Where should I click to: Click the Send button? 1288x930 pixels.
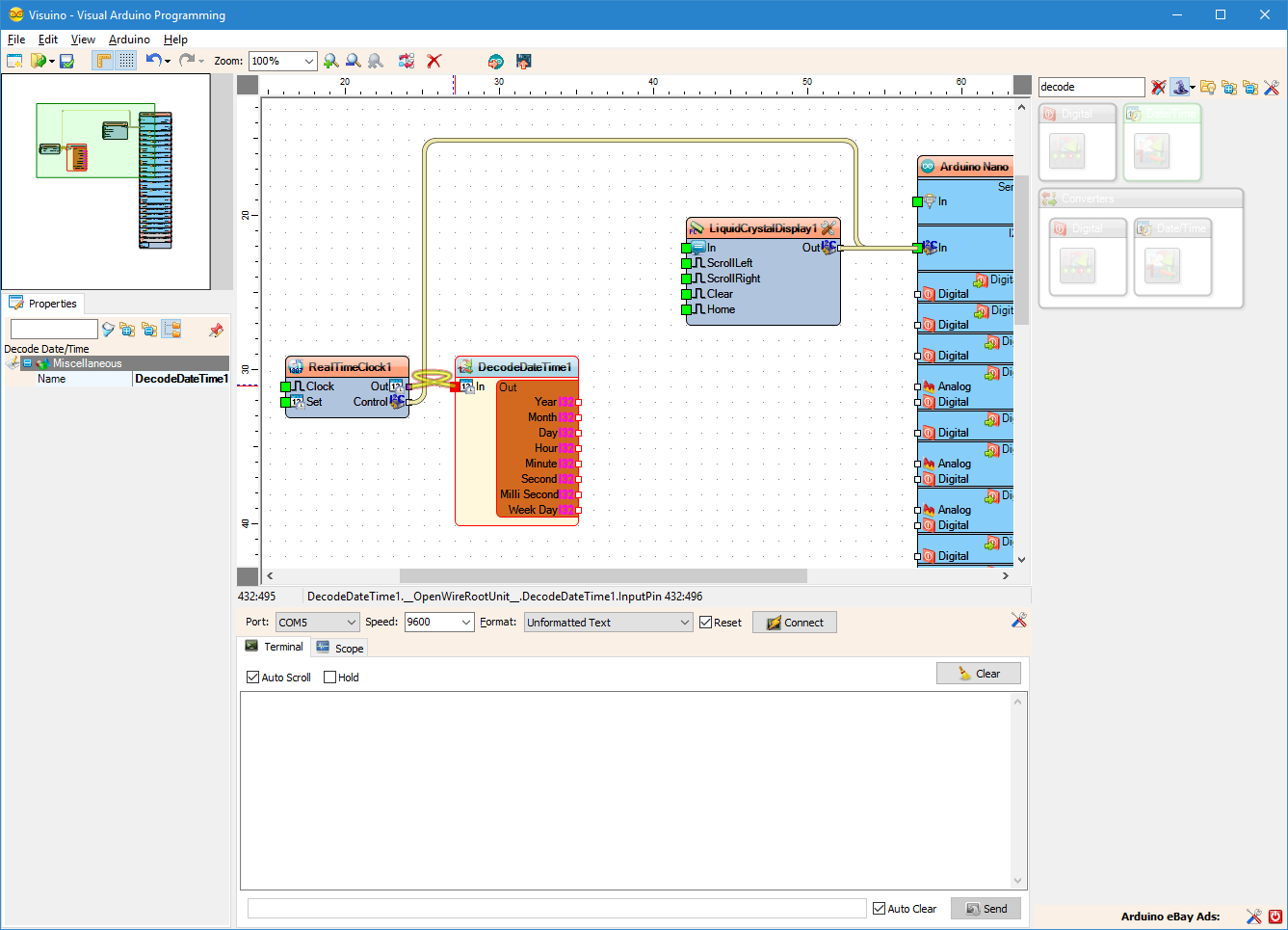pos(986,909)
